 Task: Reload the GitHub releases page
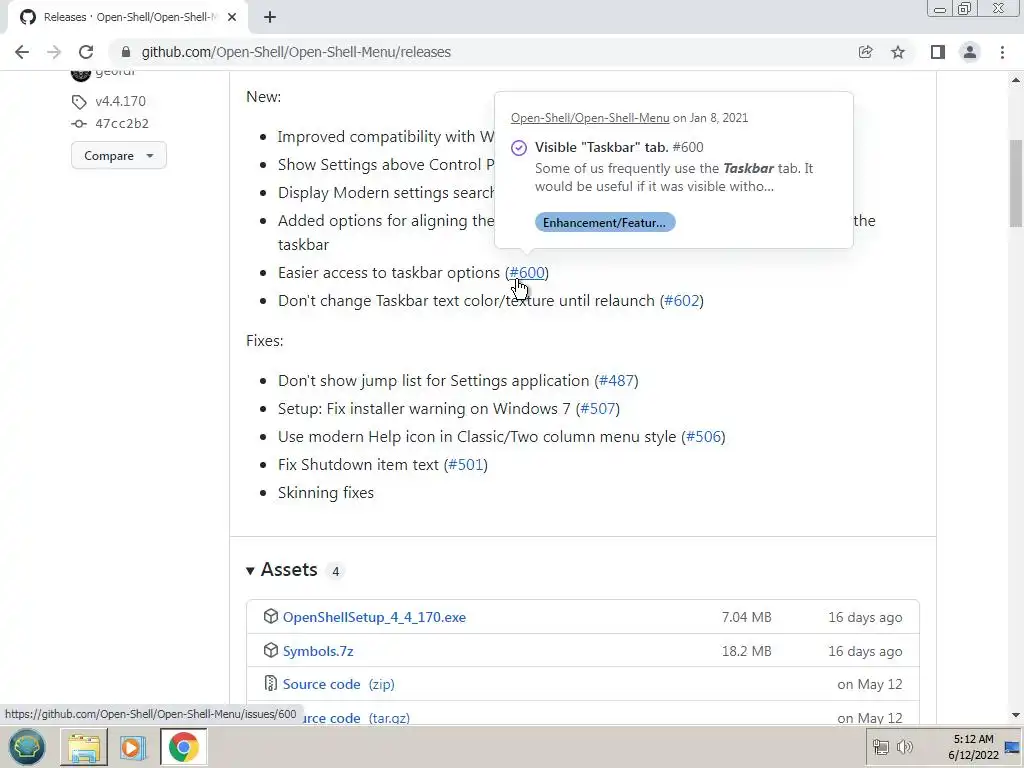(86, 52)
